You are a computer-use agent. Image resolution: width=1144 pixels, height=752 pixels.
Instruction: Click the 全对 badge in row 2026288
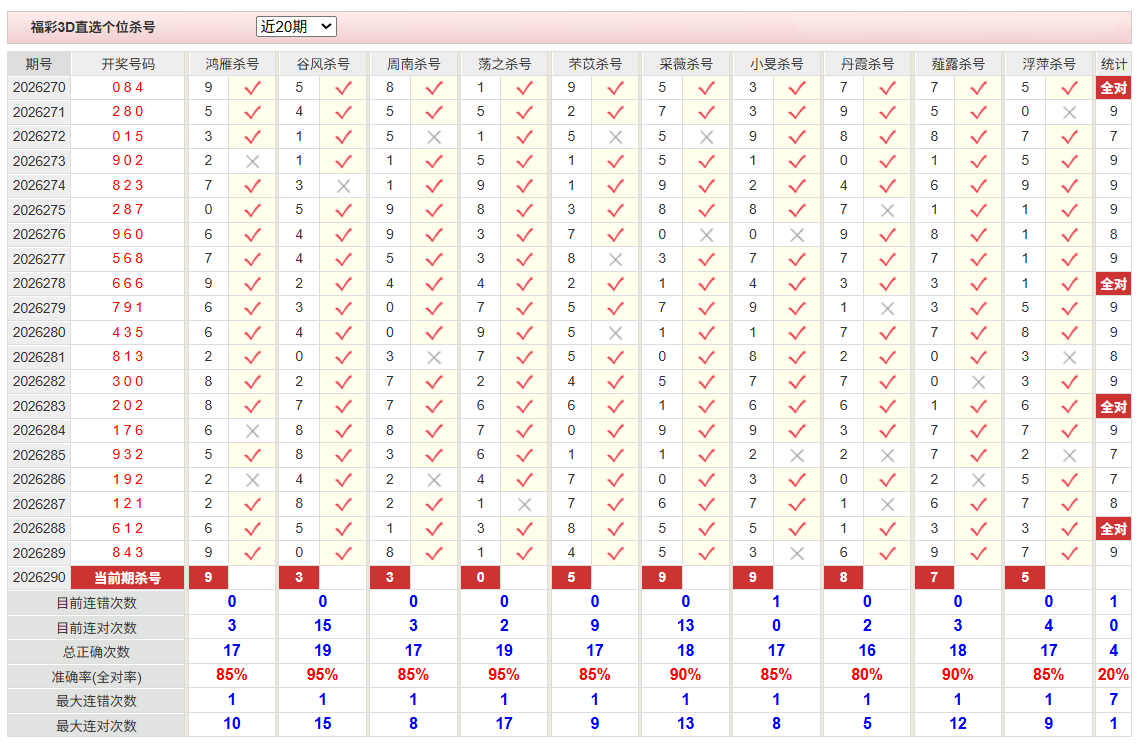click(x=1113, y=529)
